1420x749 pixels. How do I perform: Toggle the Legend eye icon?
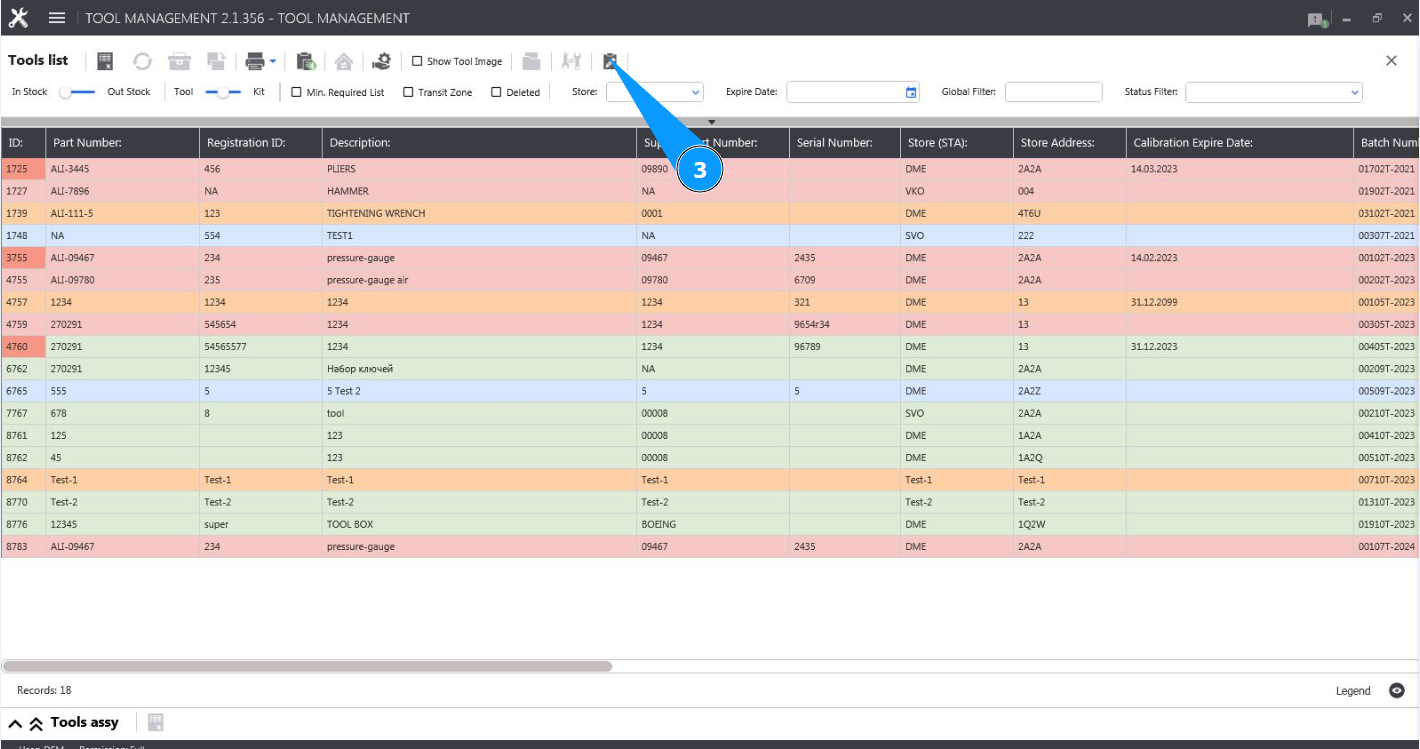point(1397,691)
